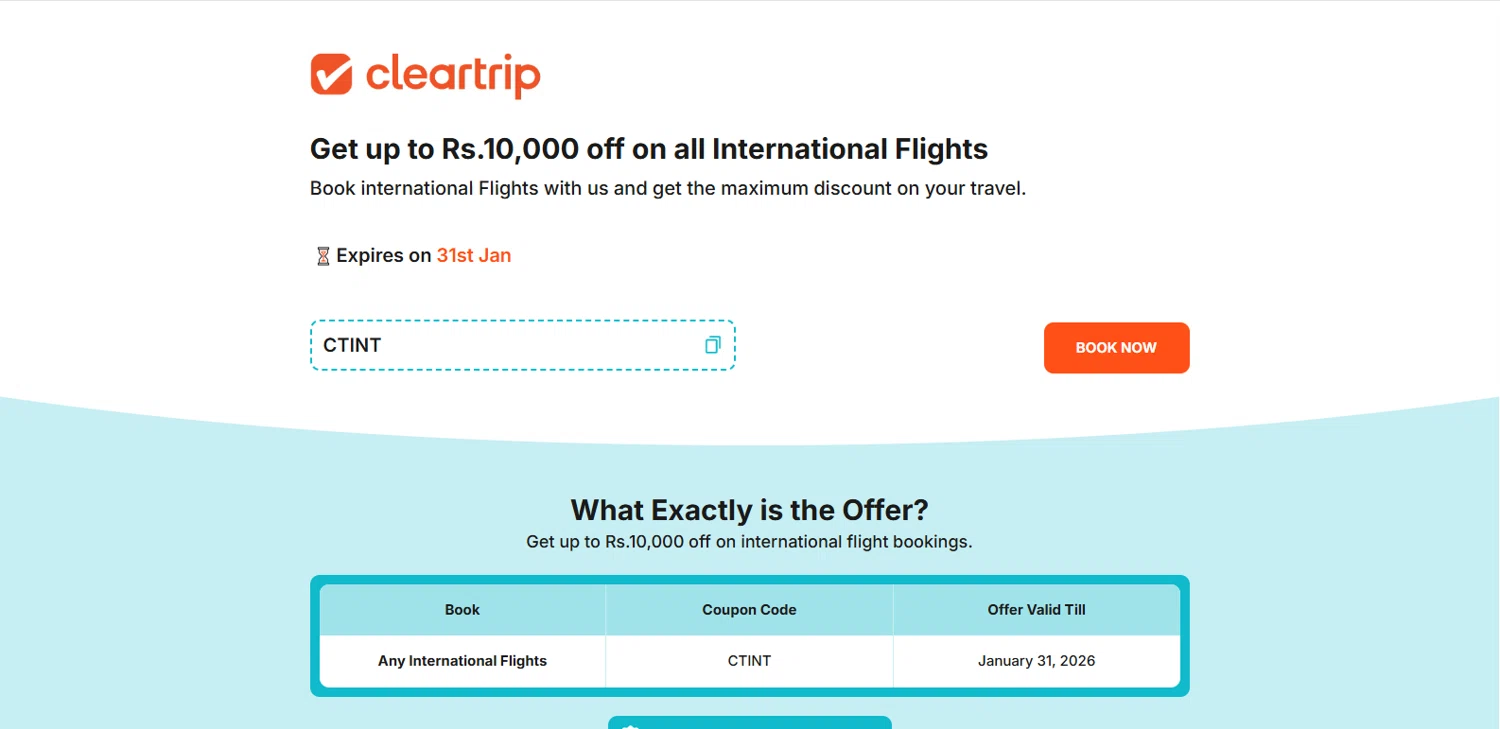
Task: Copy the CTINT coupon code
Action: 712,345
